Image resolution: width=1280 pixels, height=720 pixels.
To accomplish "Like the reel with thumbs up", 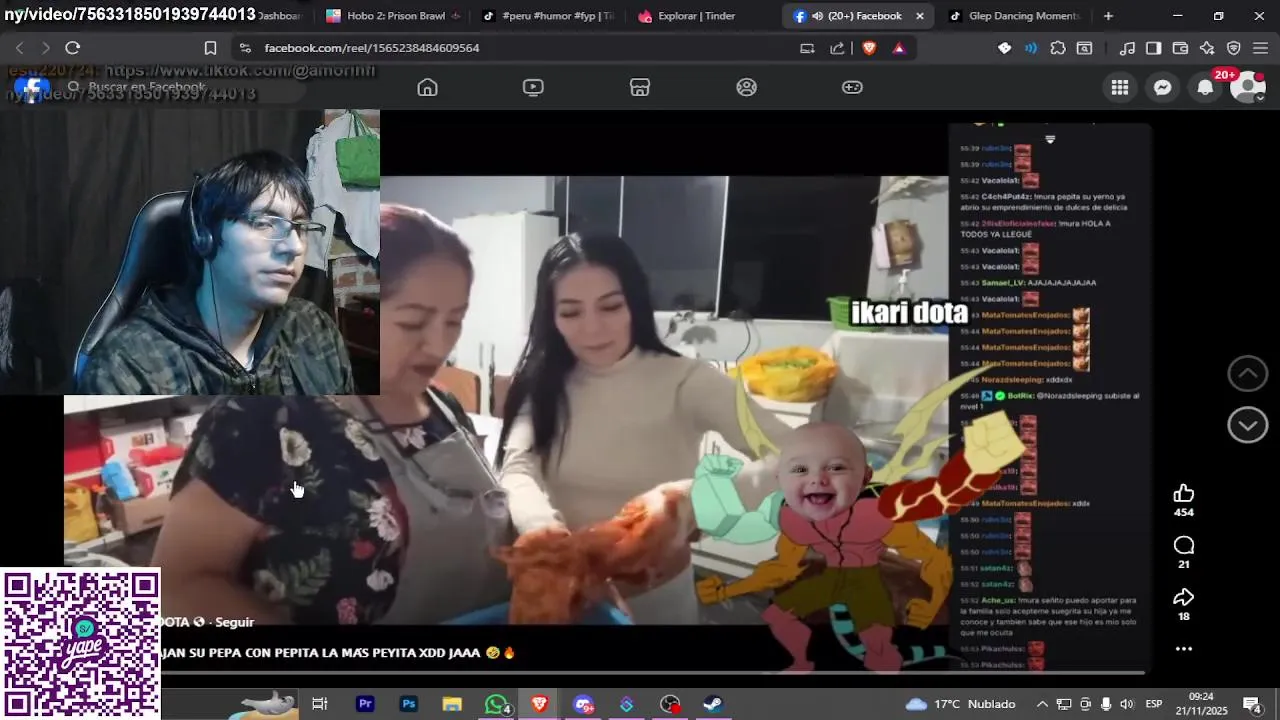I will click(1184, 493).
